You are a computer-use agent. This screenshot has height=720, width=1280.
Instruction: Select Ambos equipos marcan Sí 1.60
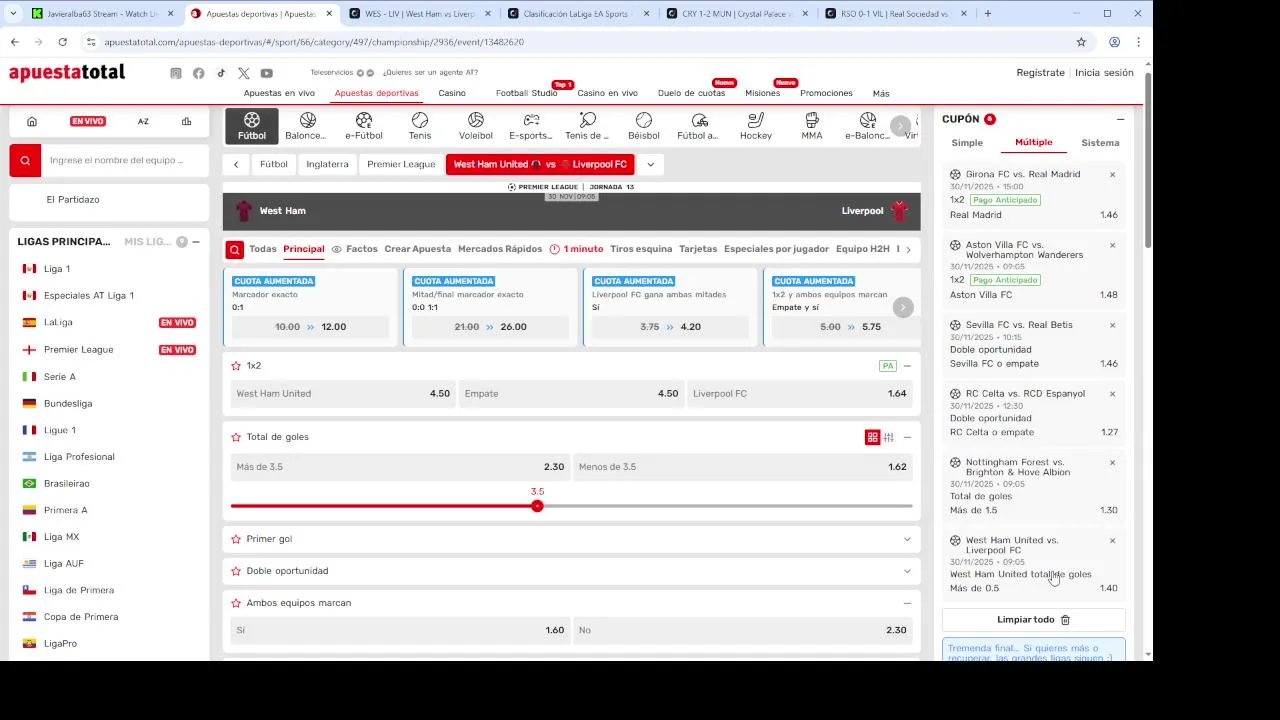click(400, 631)
